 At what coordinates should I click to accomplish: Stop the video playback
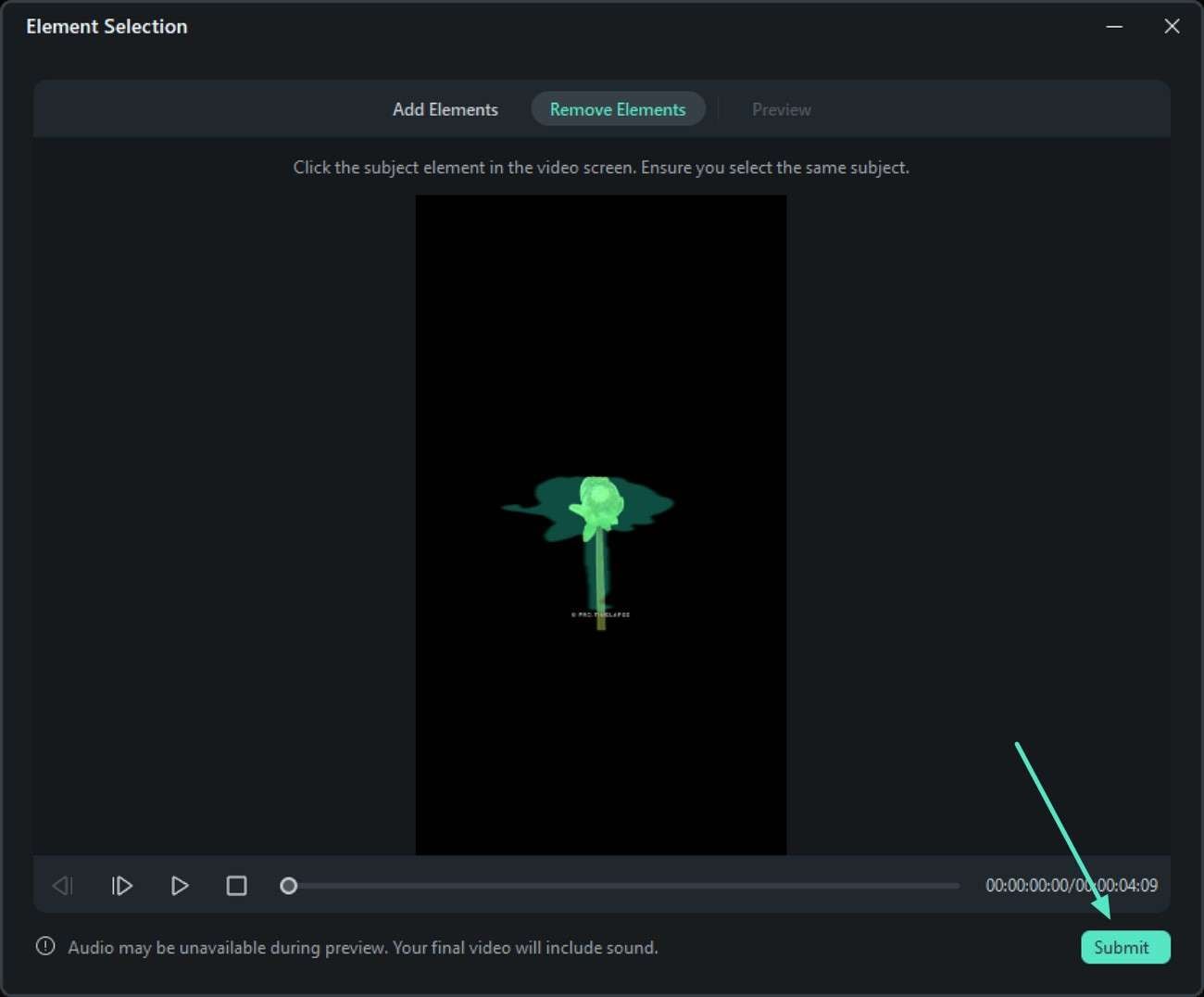coord(236,886)
